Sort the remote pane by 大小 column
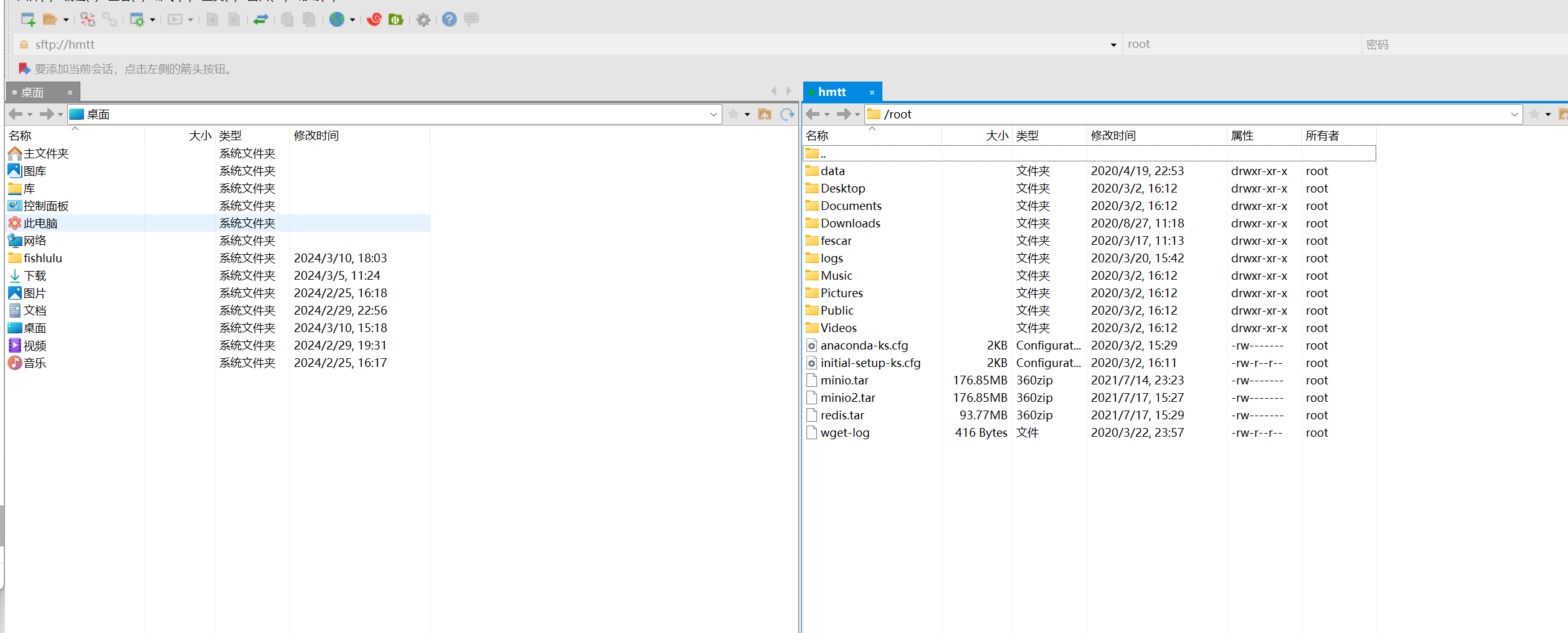 tap(976, 135)
